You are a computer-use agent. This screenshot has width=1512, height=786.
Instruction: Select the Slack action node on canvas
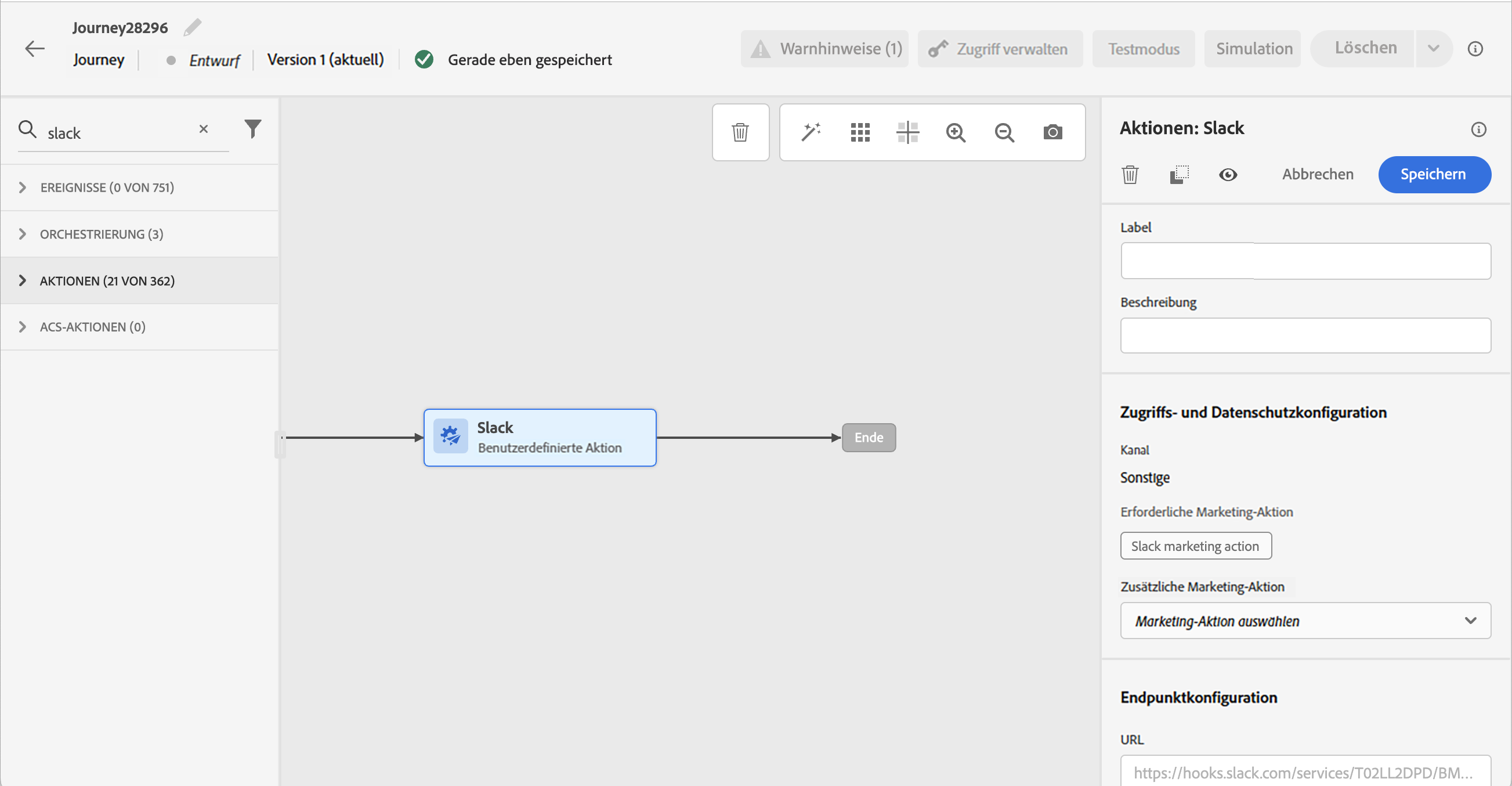click(x=540, y=438)
